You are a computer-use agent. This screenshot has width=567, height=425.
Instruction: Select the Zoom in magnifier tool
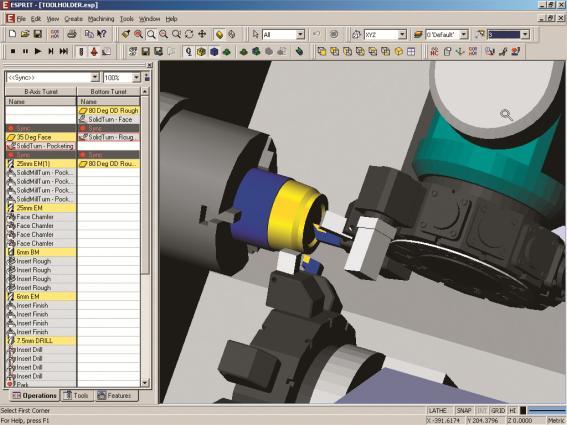pyautogui.click(x=138, y=34)
